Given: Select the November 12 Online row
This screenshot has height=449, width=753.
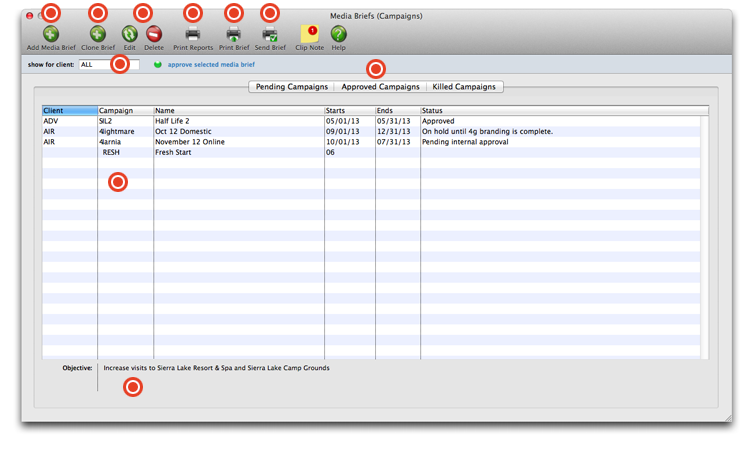Looking at the screenshot, I should [238, 142].
